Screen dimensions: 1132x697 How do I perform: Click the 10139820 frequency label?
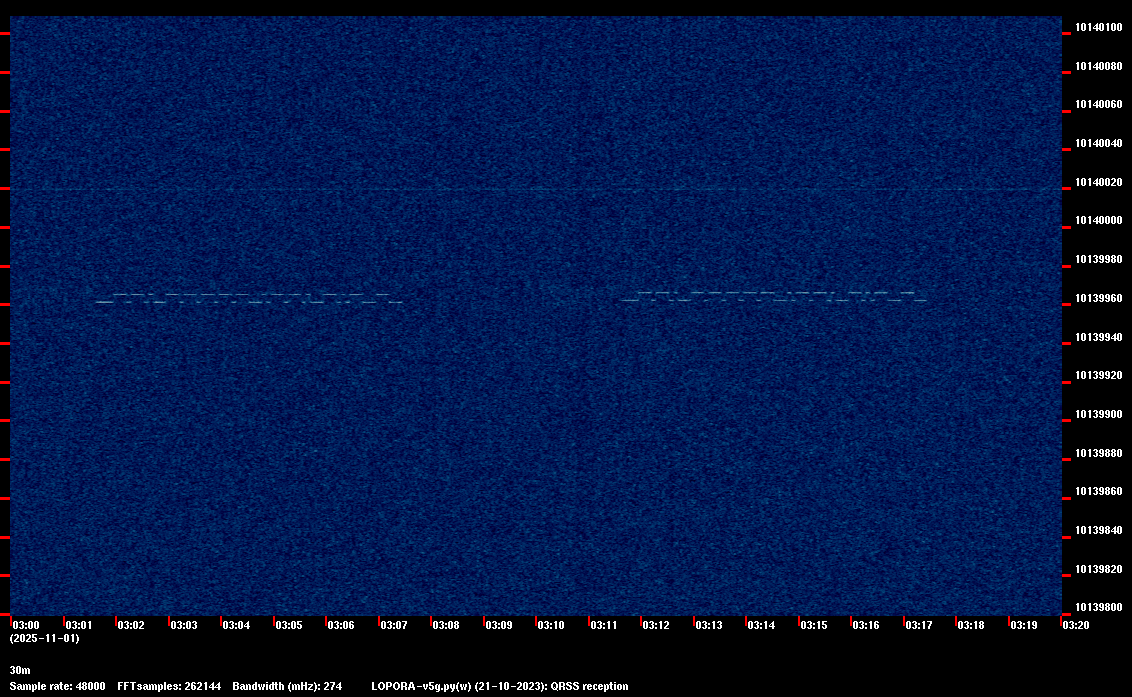(1099, 570)
